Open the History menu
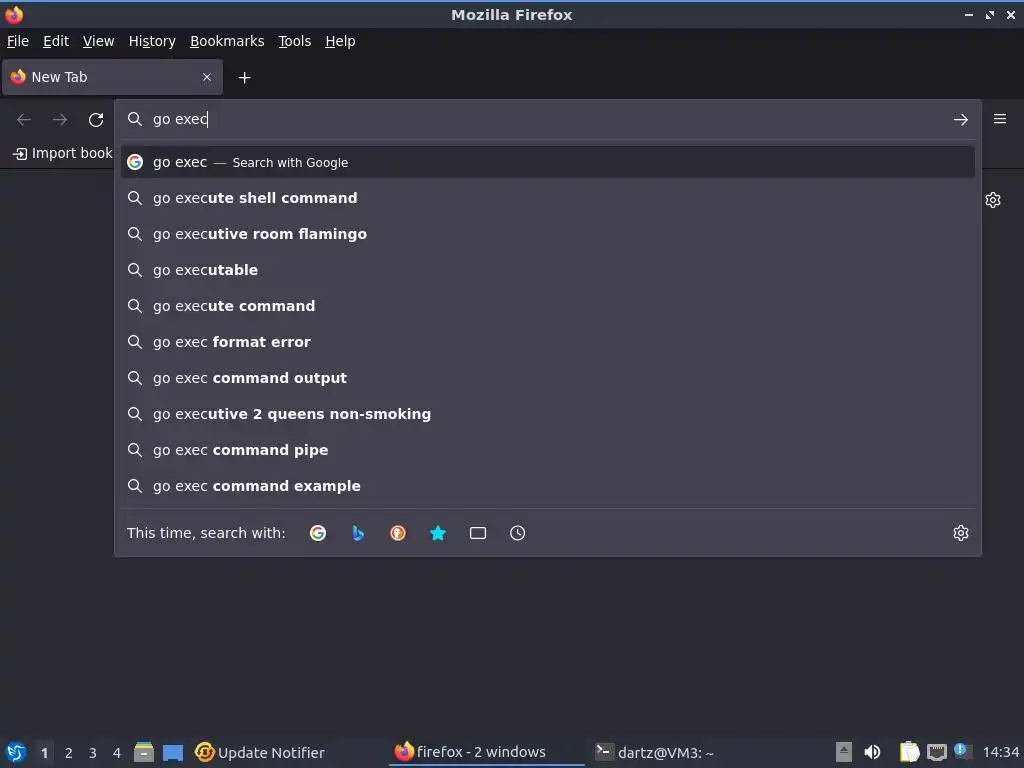This screenshot has width=1024, height=768. pyautogui.click(x=152, y=41)
